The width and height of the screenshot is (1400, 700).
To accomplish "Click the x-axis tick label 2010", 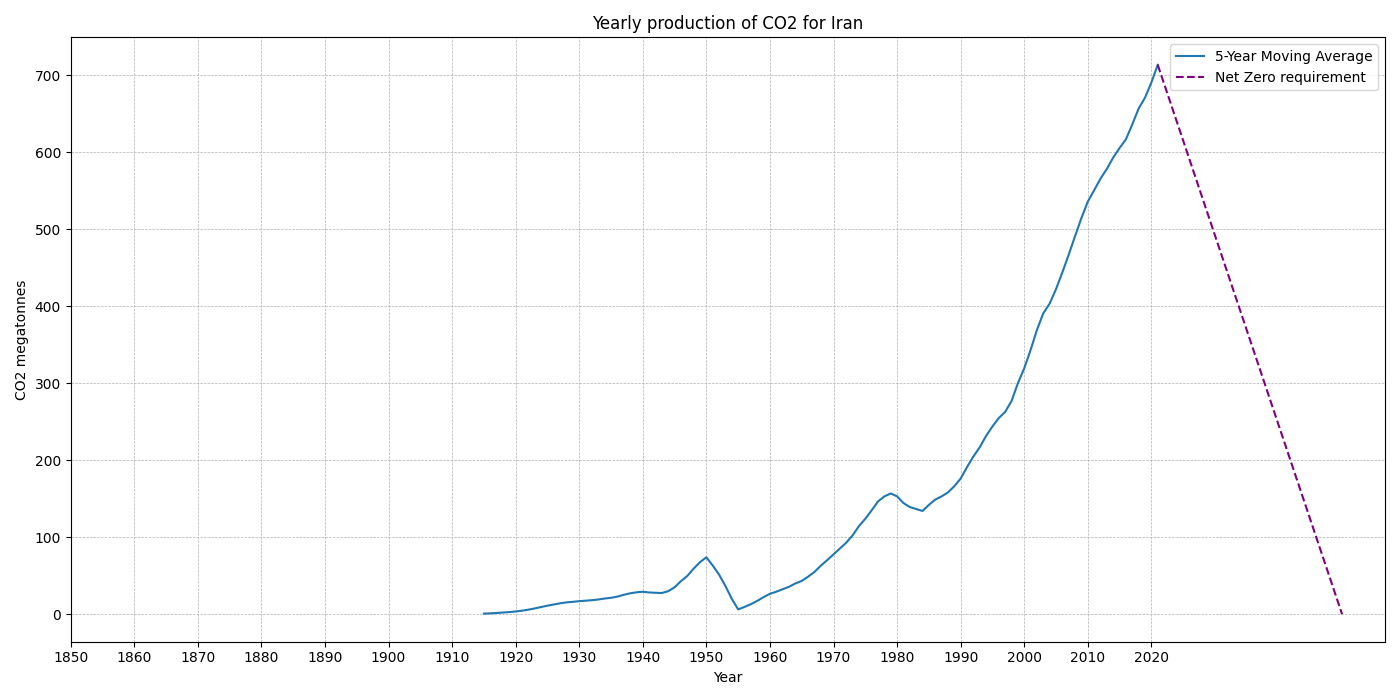I will (1088, 657).
